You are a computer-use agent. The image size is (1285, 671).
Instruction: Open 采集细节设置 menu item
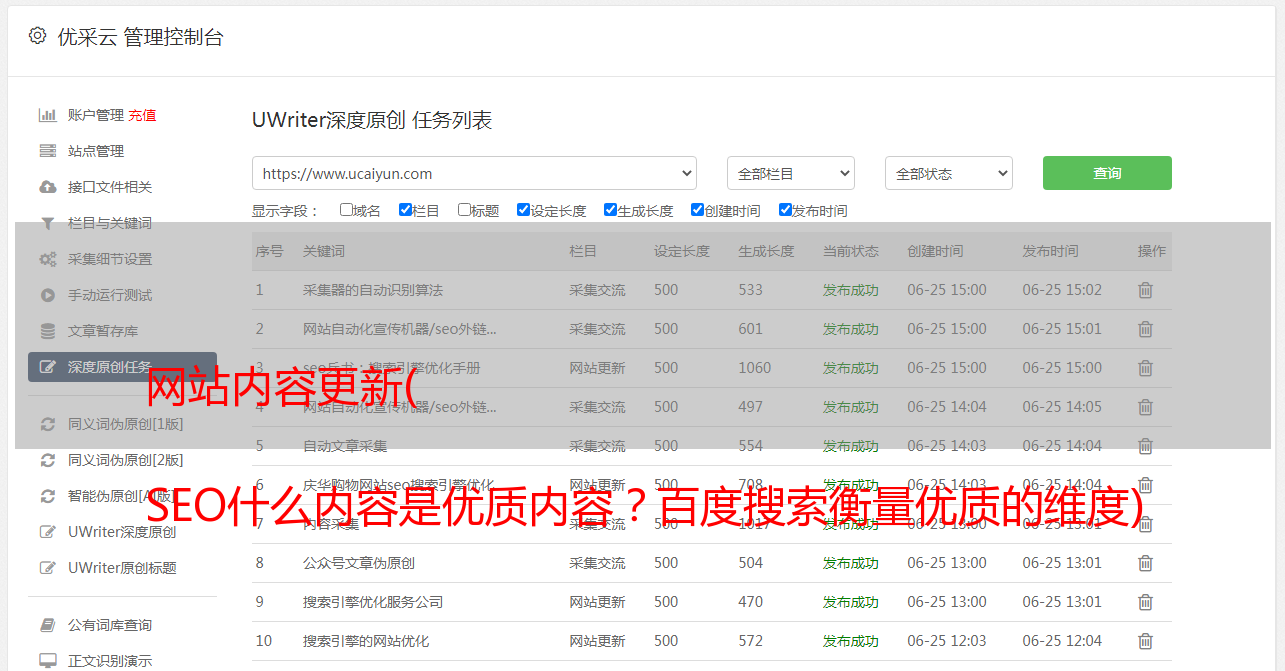(110, 259)
